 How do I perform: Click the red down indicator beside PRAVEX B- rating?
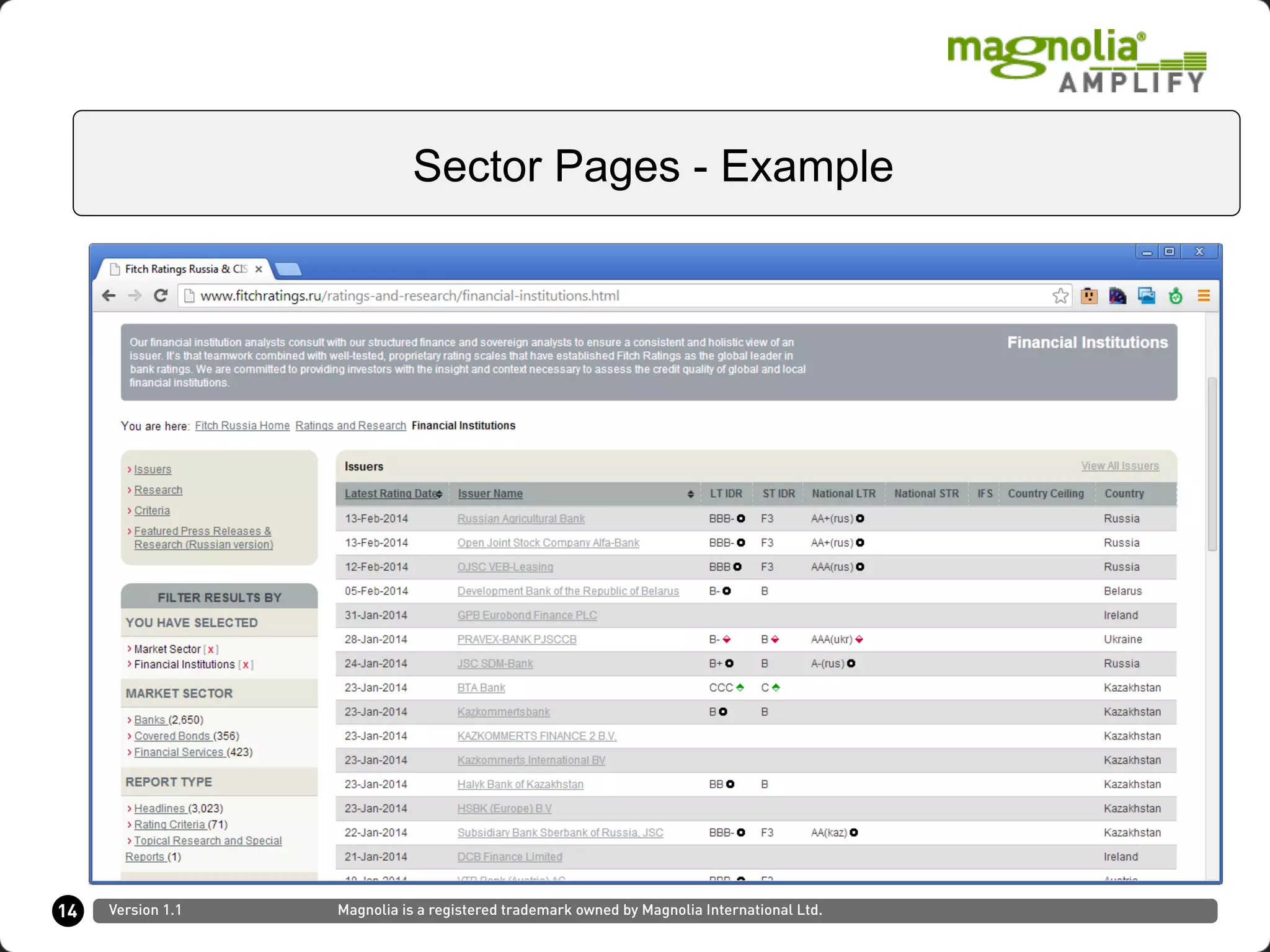[726, 640]
